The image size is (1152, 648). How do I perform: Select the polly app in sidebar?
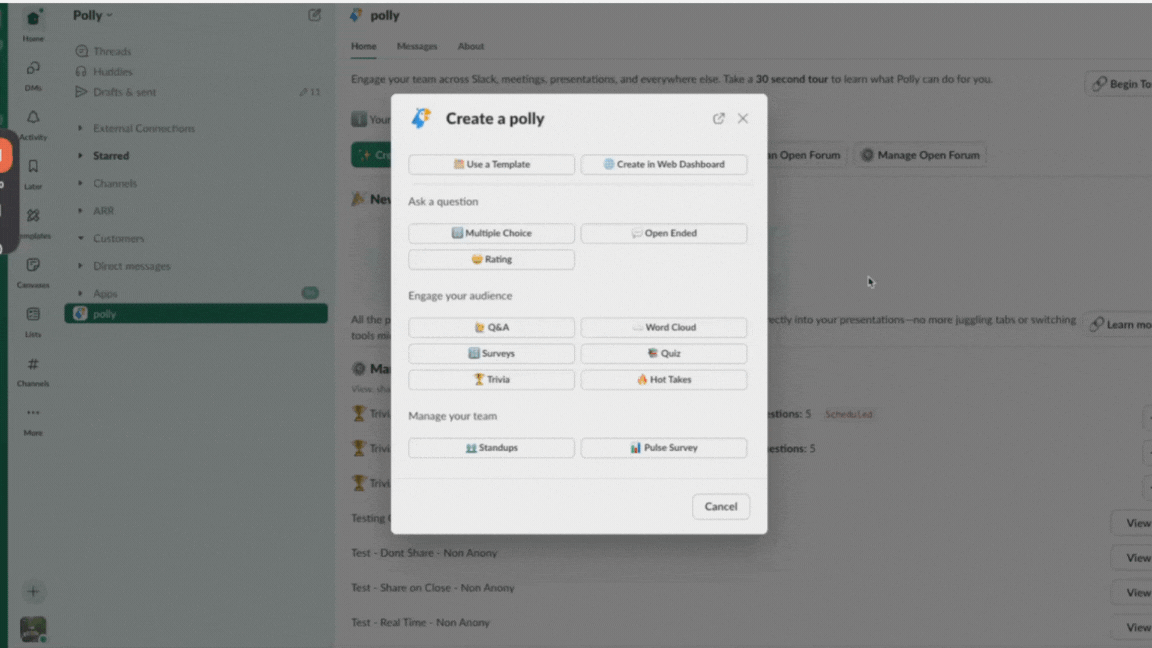(x=196, y=314)
